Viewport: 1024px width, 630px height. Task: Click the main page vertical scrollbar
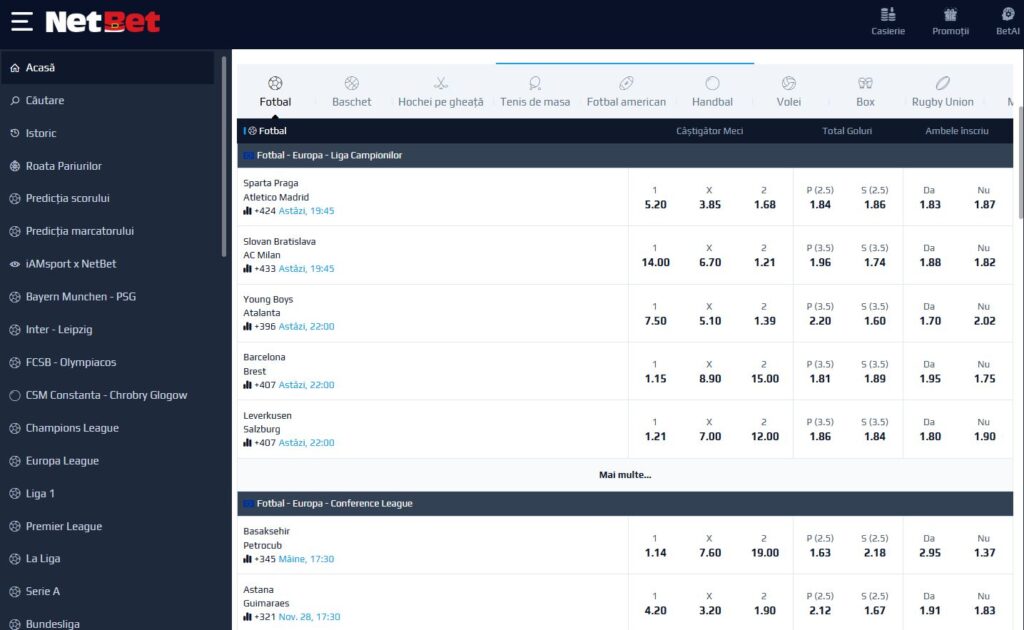coord(1021,162)
